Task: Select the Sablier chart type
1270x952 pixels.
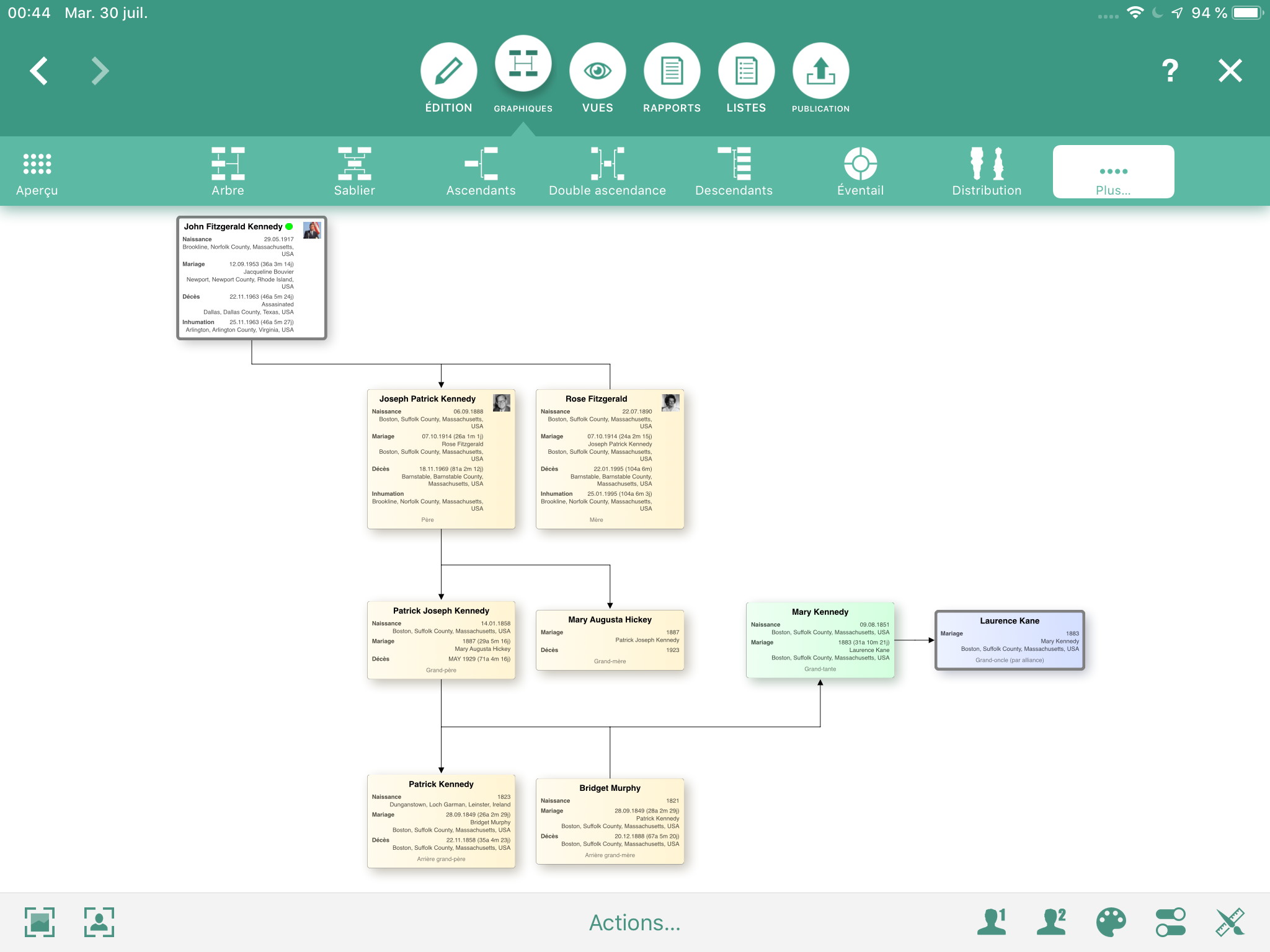Action: coord(354,172)
